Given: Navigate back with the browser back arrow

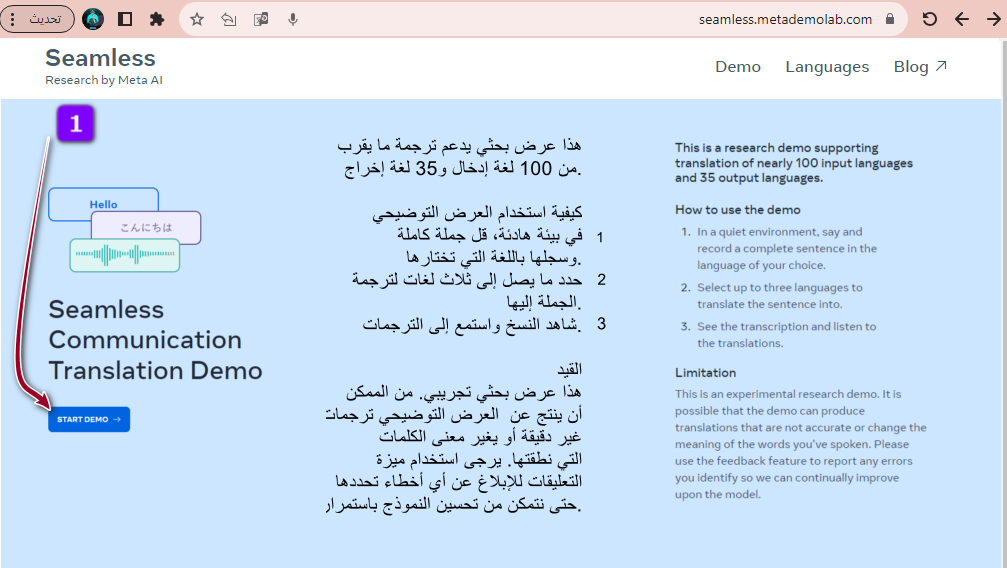Looking at the screenshot, I should tap(962, 19).
